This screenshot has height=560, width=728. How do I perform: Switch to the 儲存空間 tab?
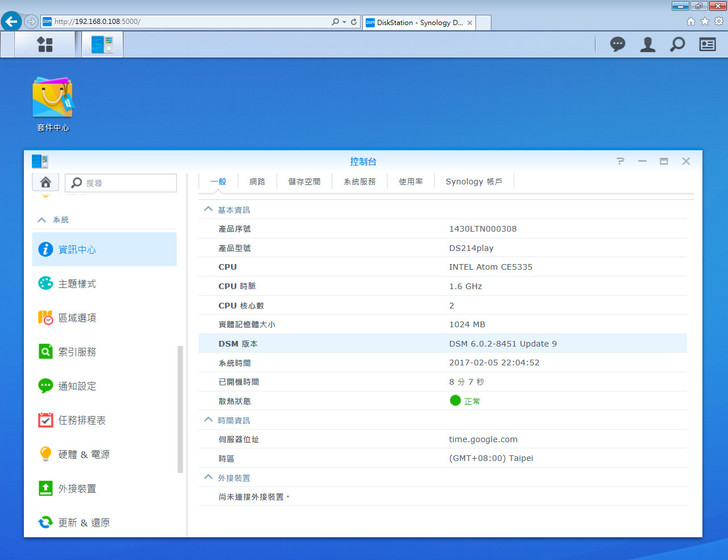tap(304, 182)
